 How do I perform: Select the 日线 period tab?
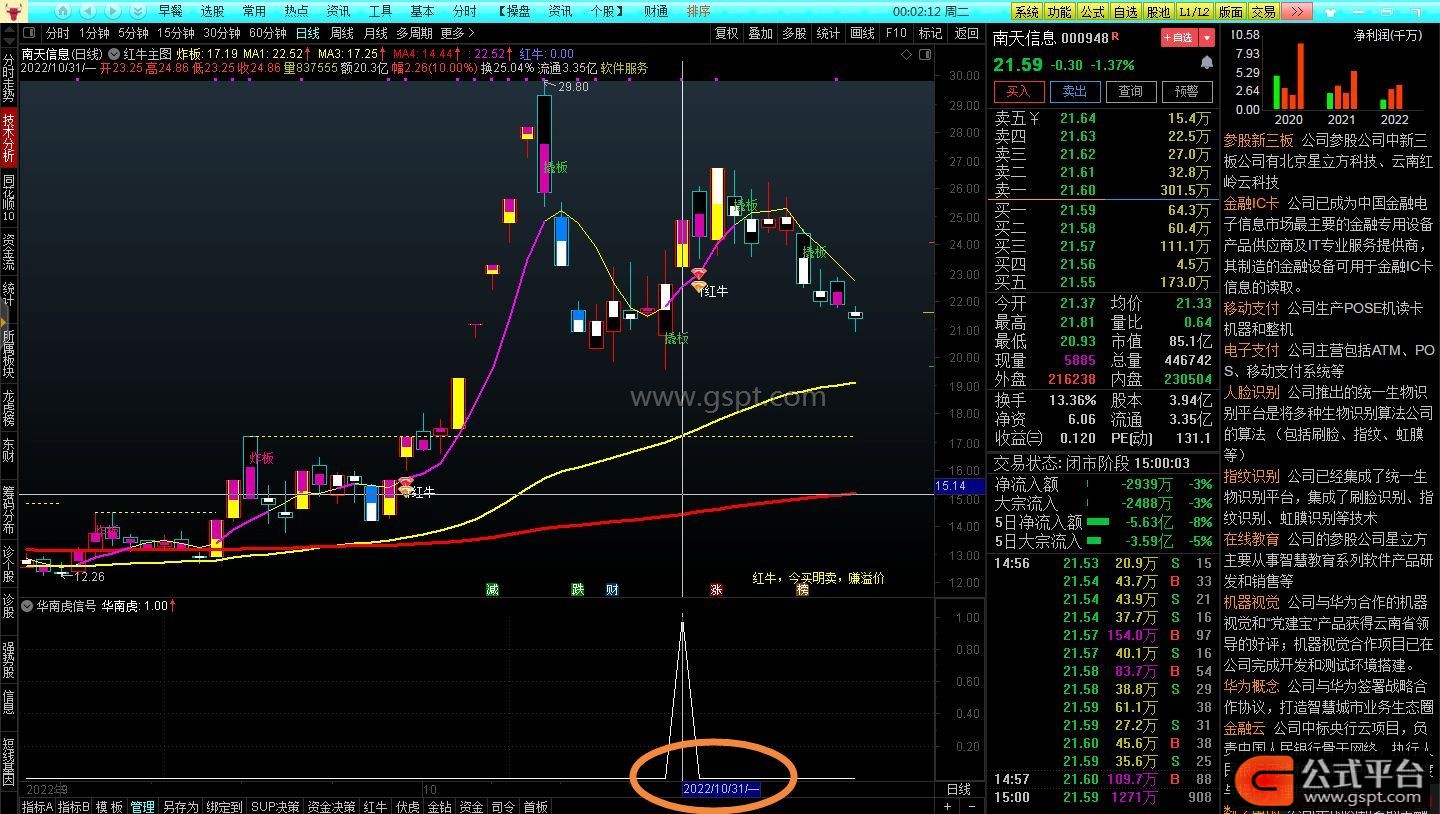(x=307, y=33)
